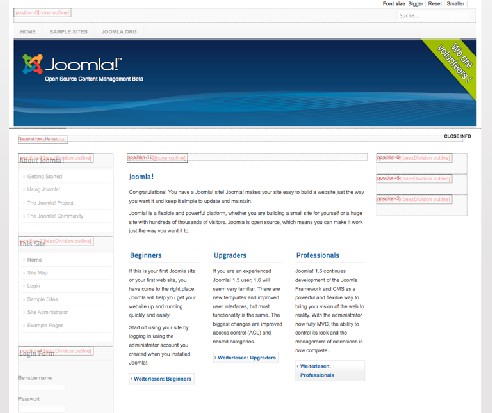Screen dimensions: 492x413
Task: Open the Using Joomla! sidebar link
Action: pyautogui.click(x=43, y=189)
